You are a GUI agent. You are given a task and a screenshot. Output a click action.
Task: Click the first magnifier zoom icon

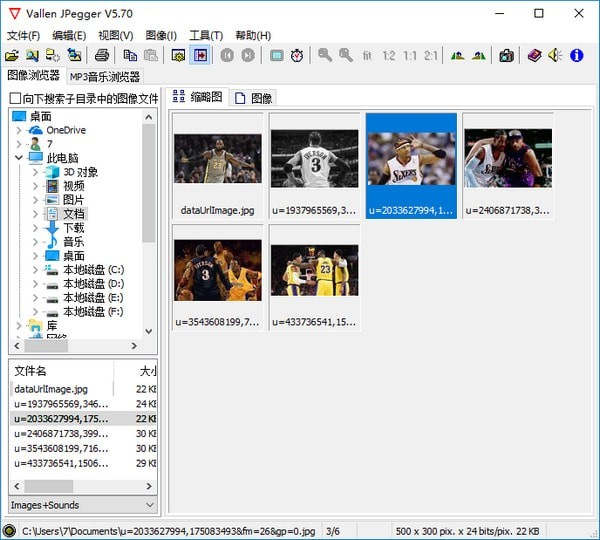(x=325, y=56)
